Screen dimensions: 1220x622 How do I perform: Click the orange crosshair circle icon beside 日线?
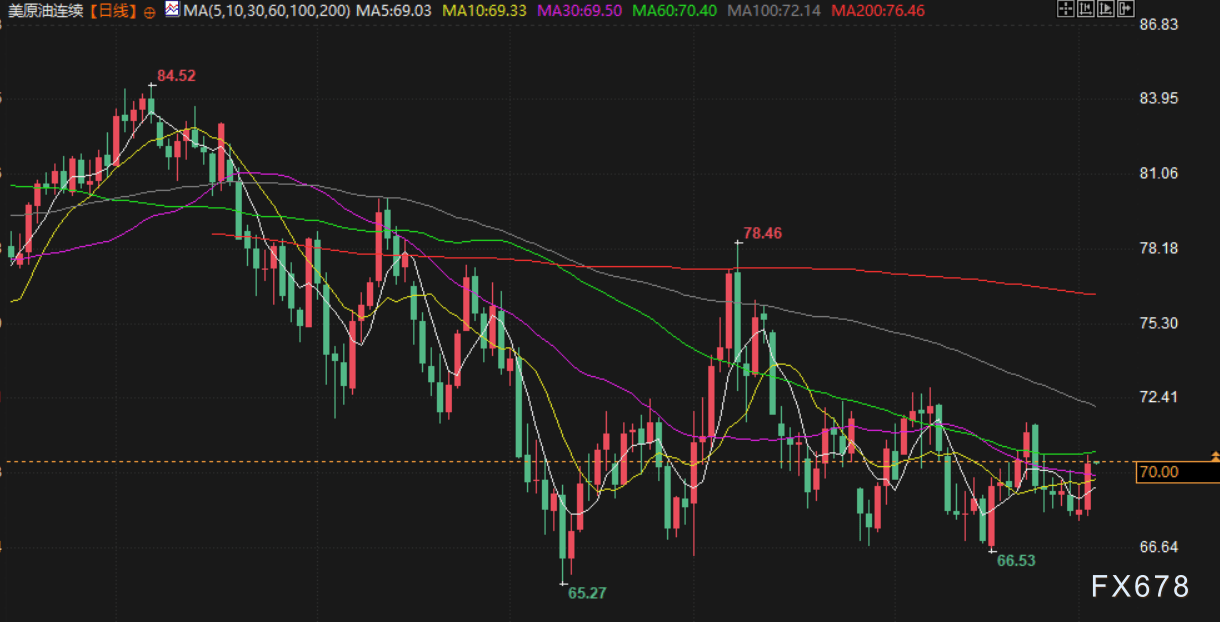click(x=149, y=11)
